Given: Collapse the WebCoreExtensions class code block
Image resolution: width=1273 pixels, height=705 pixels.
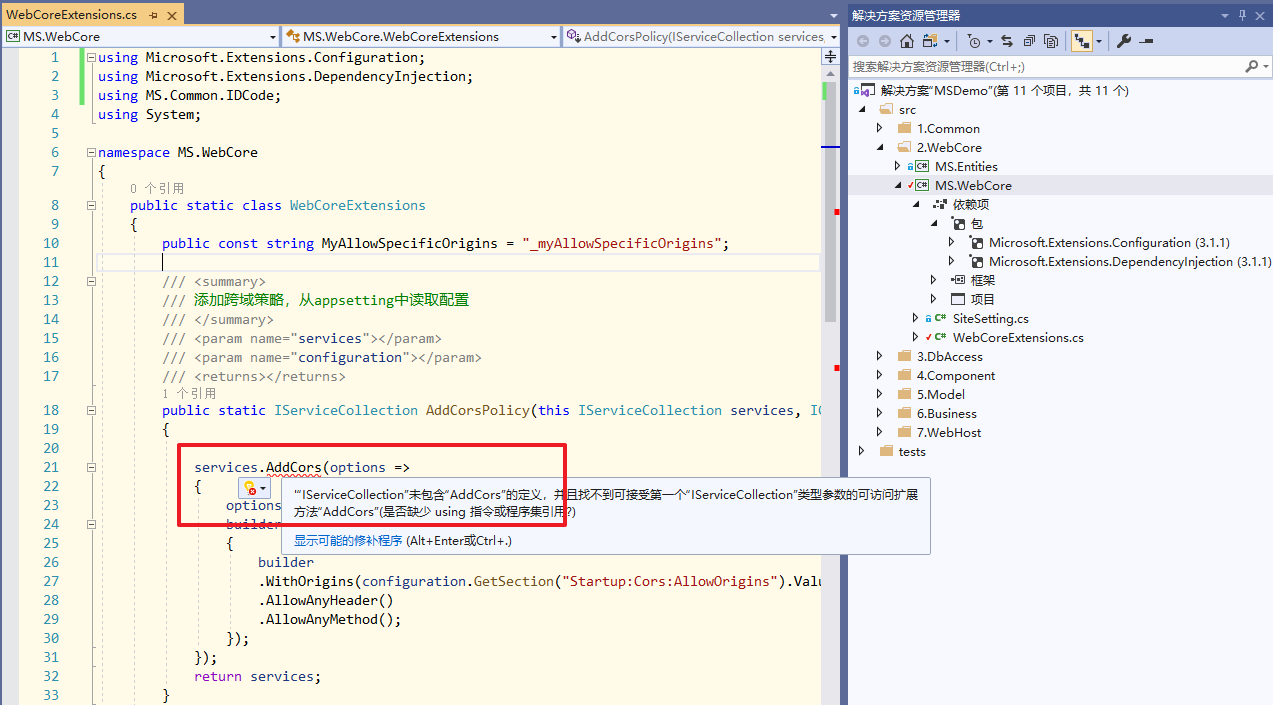Looking at the screenshot, I should point(91,205).
